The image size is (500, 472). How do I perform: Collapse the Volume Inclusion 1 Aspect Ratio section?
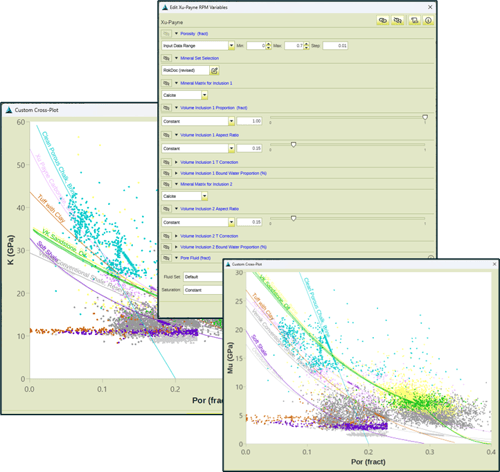coord(176,135)
